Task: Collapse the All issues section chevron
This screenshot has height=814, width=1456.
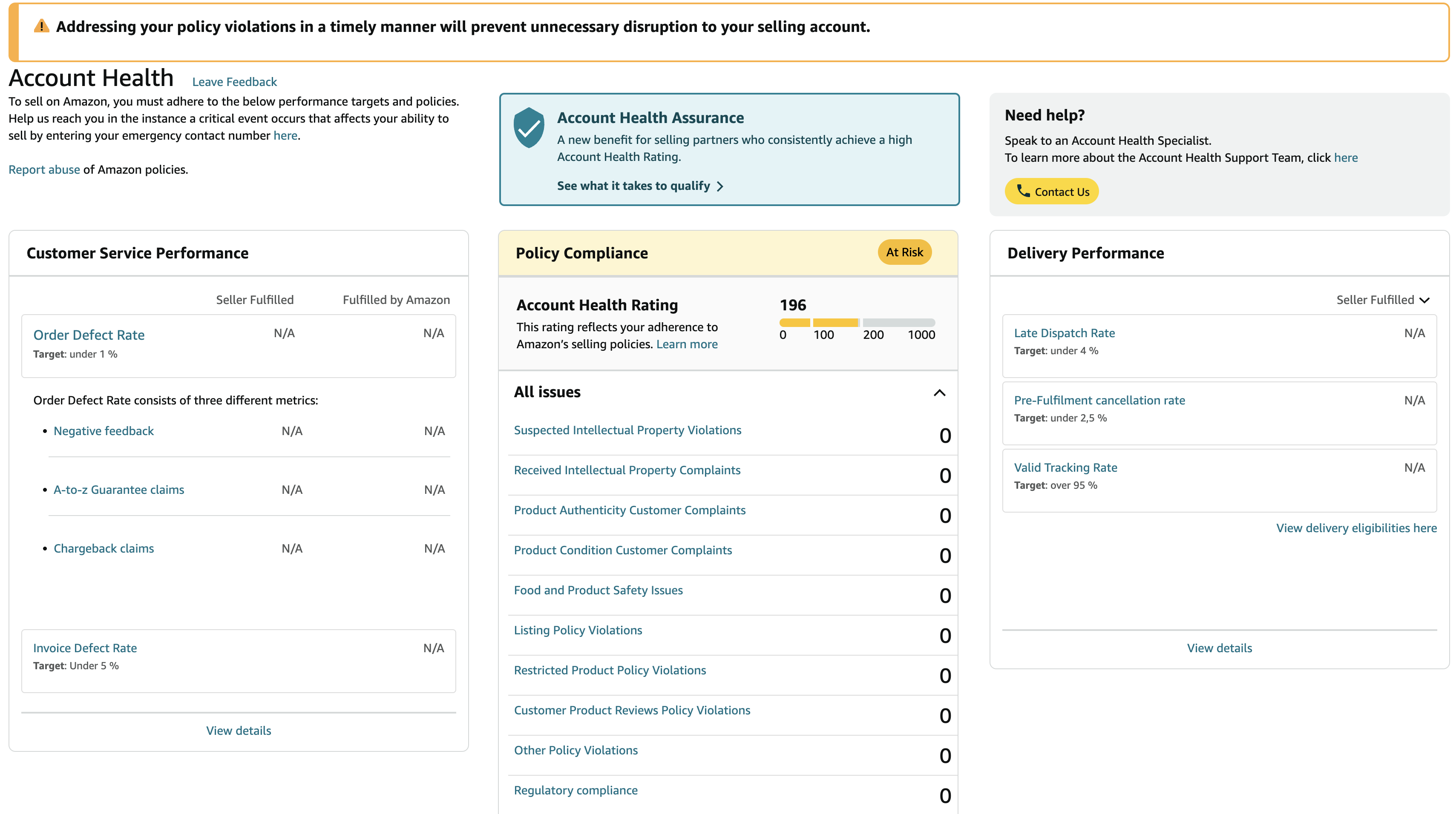Action: tap(939, 393)
